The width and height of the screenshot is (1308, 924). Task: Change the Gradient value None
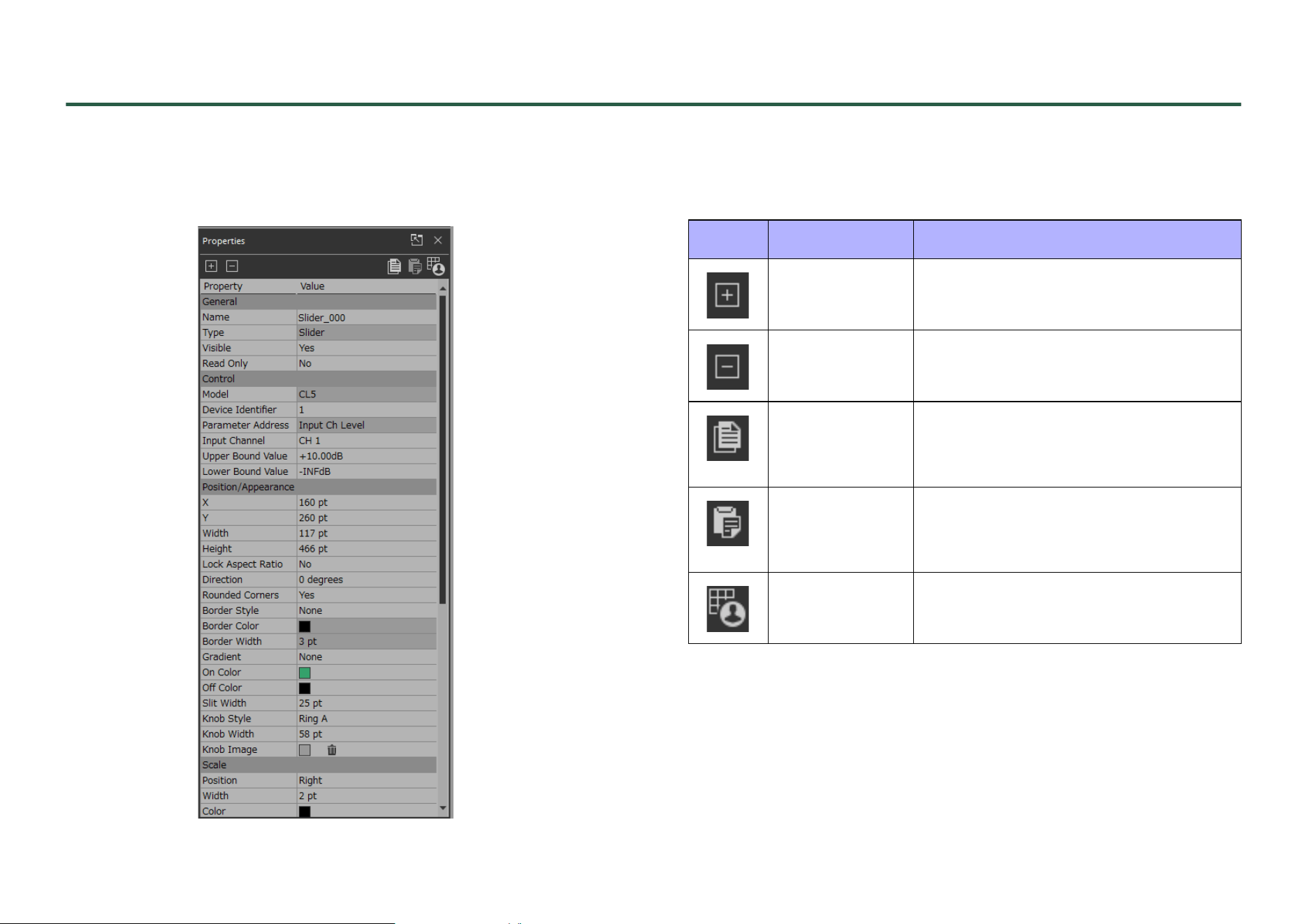click(x=367, y=657)
